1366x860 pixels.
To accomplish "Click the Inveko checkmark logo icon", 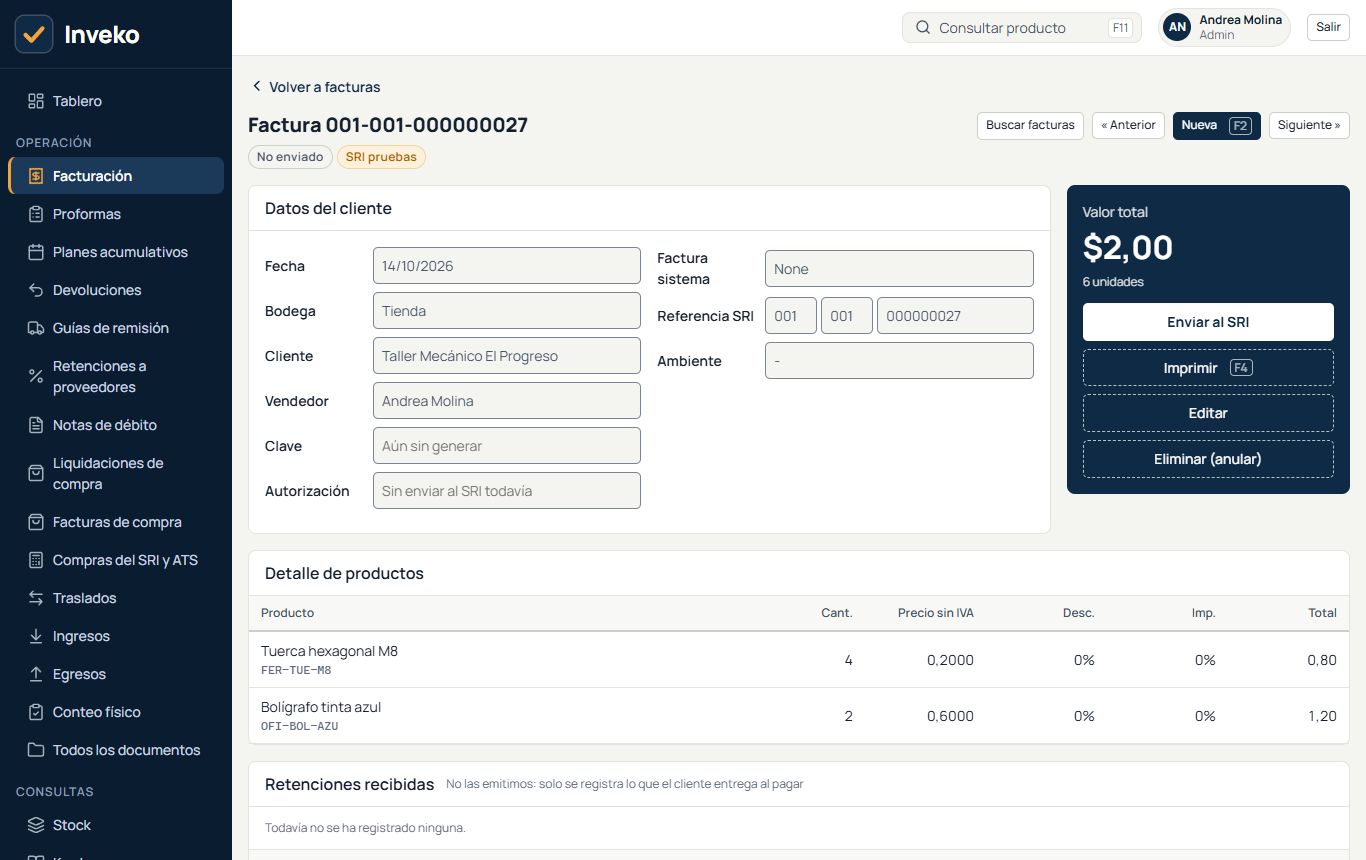I will 34,34.
